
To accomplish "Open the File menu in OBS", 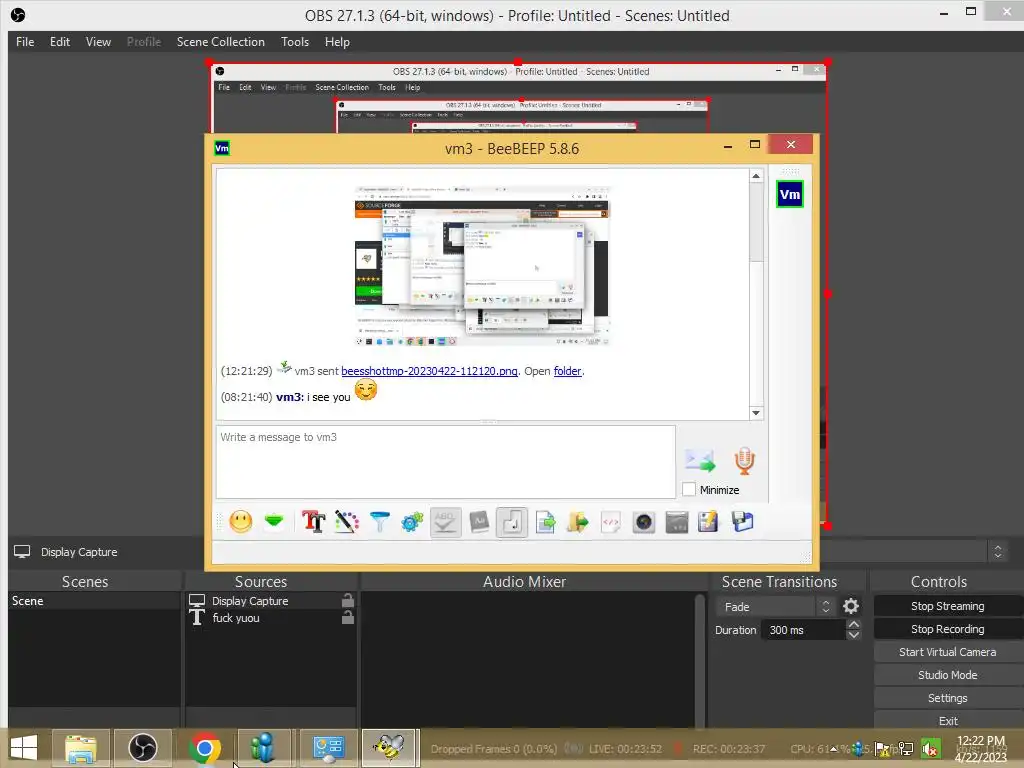I will tap(25, 42).
